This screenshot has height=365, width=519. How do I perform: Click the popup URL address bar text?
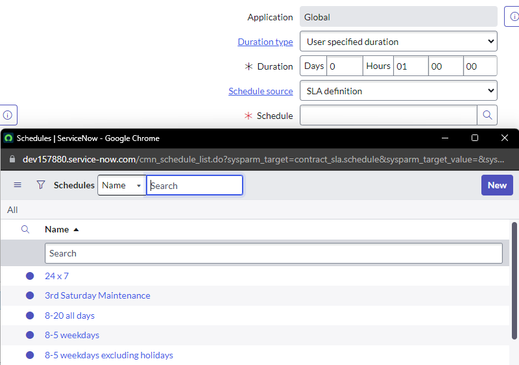tap(263, 159)
